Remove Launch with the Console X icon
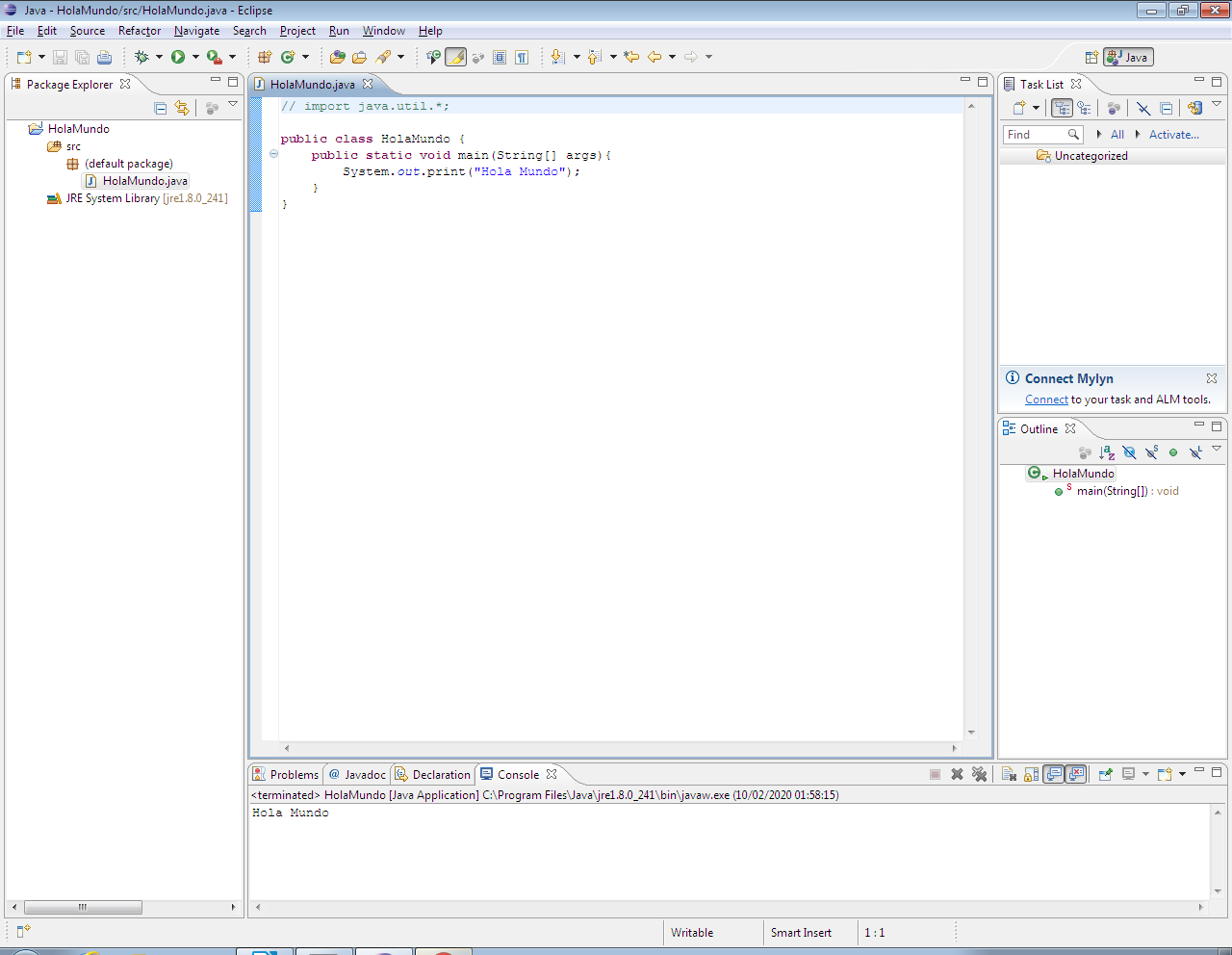 957,774
